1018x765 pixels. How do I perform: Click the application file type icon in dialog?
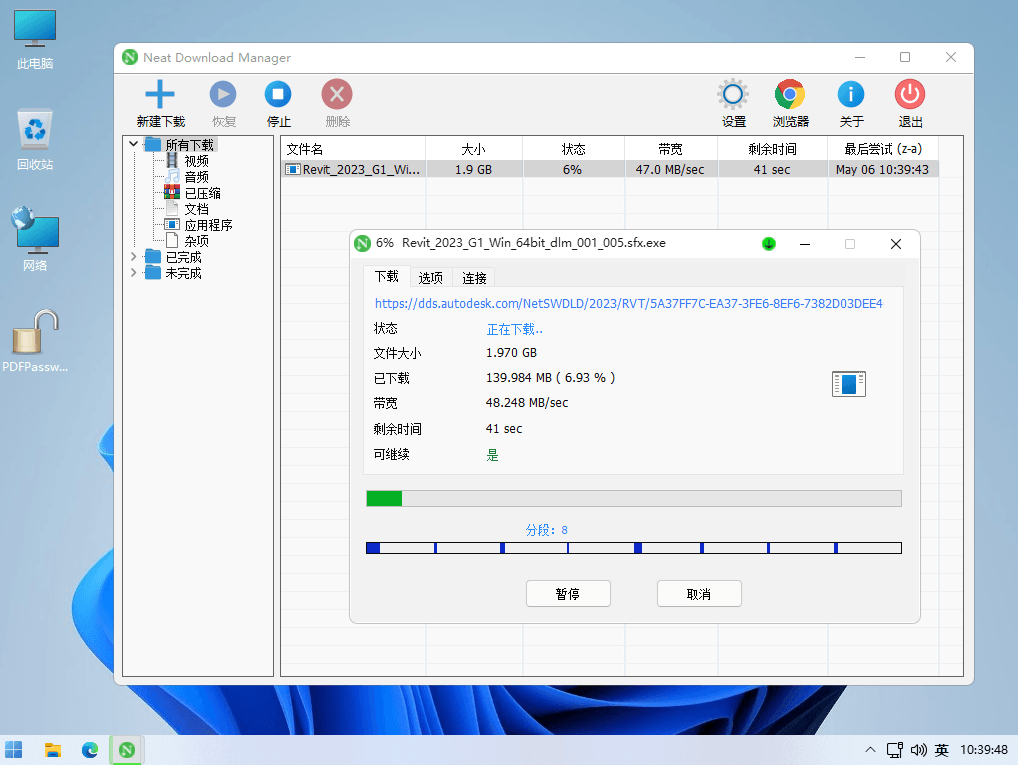pos(849,384)
